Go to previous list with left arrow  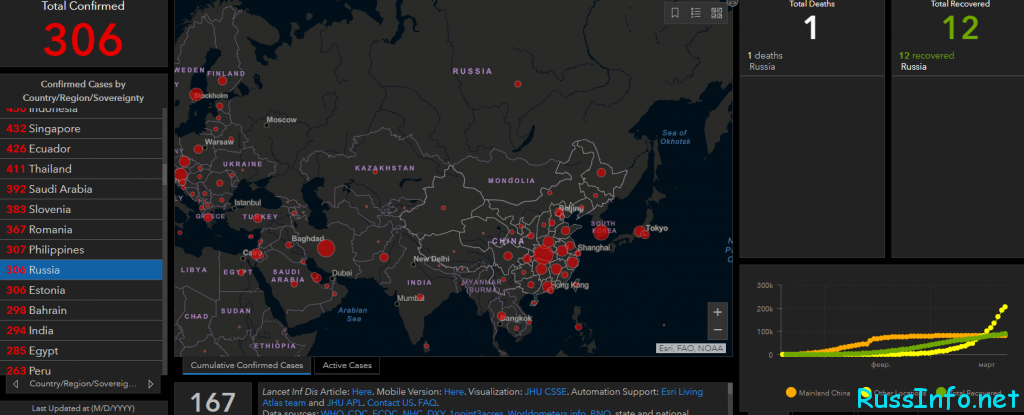(15, 384)
